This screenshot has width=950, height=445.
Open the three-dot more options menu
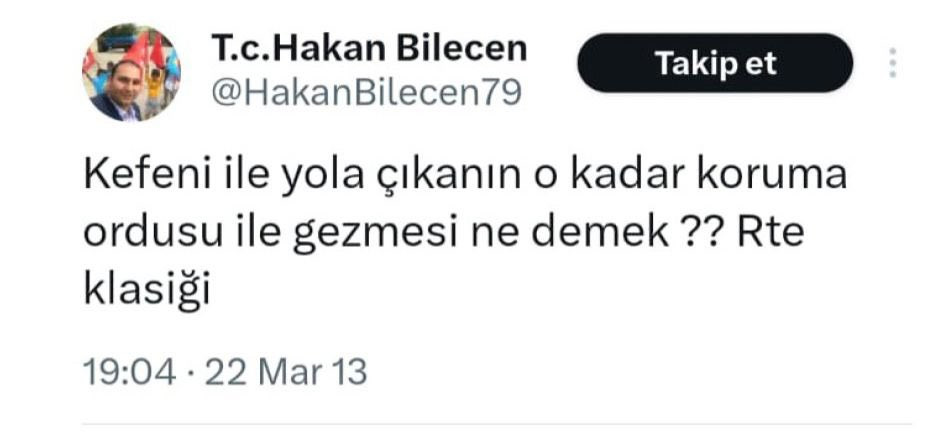892,63
